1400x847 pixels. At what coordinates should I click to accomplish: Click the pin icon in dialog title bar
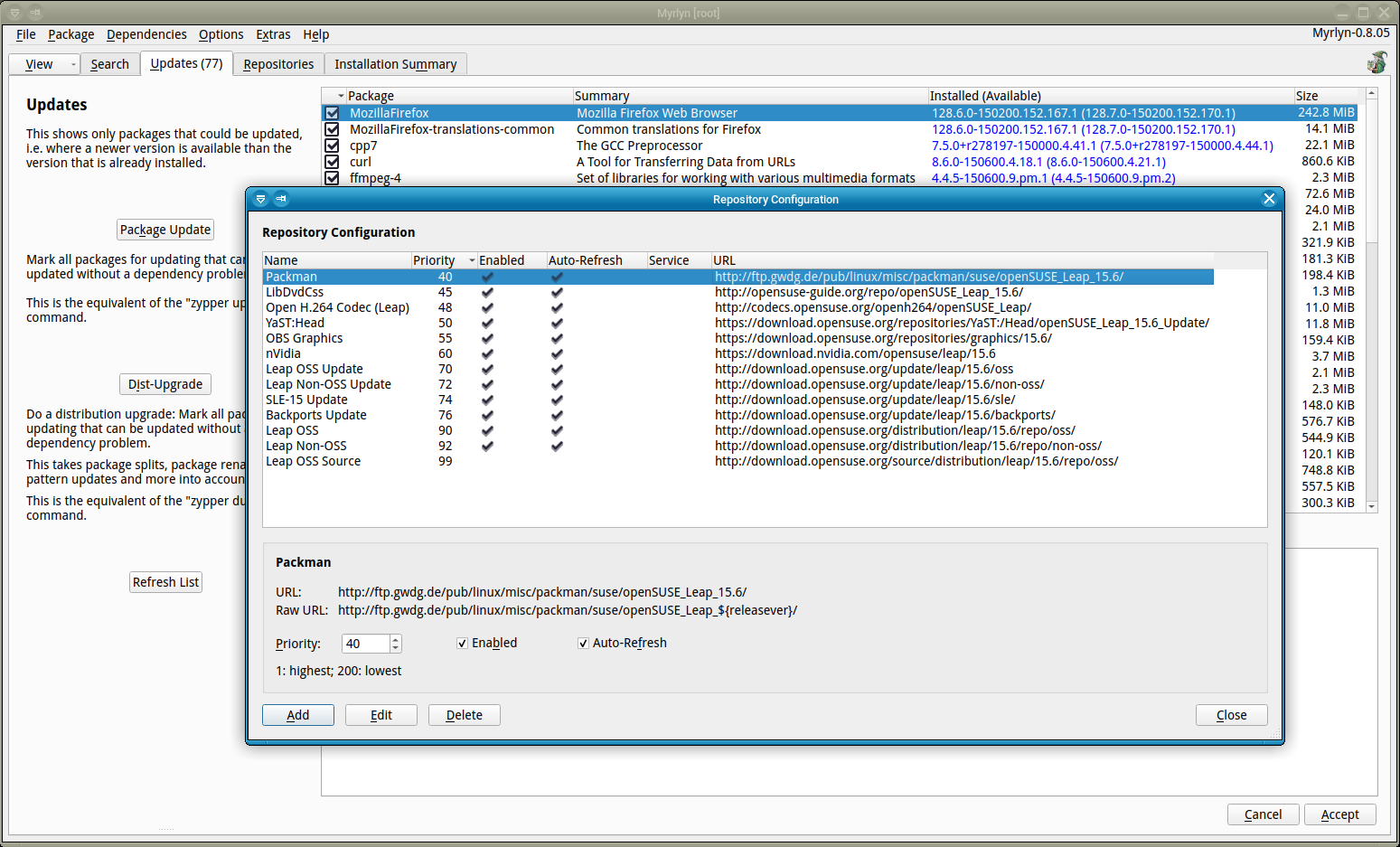(x=281, y=199)
